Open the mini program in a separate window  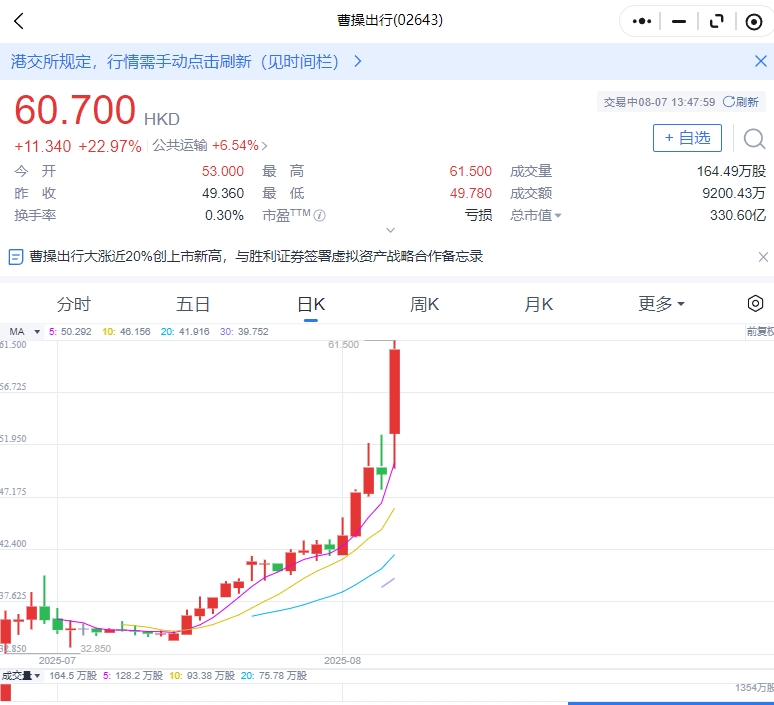[x=716, y=21]
